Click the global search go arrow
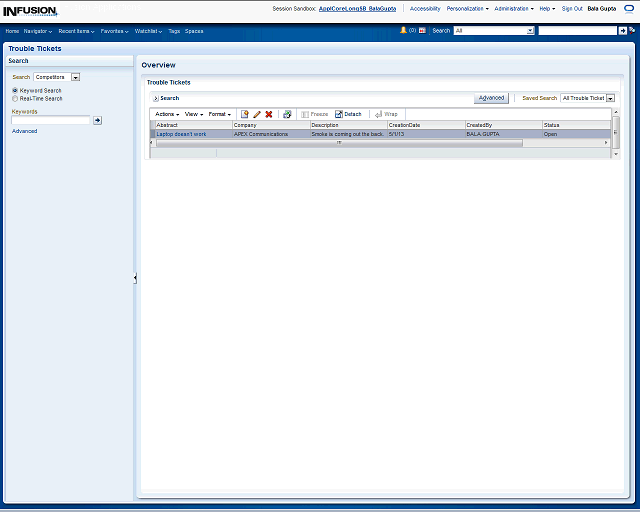 (623, 31)
